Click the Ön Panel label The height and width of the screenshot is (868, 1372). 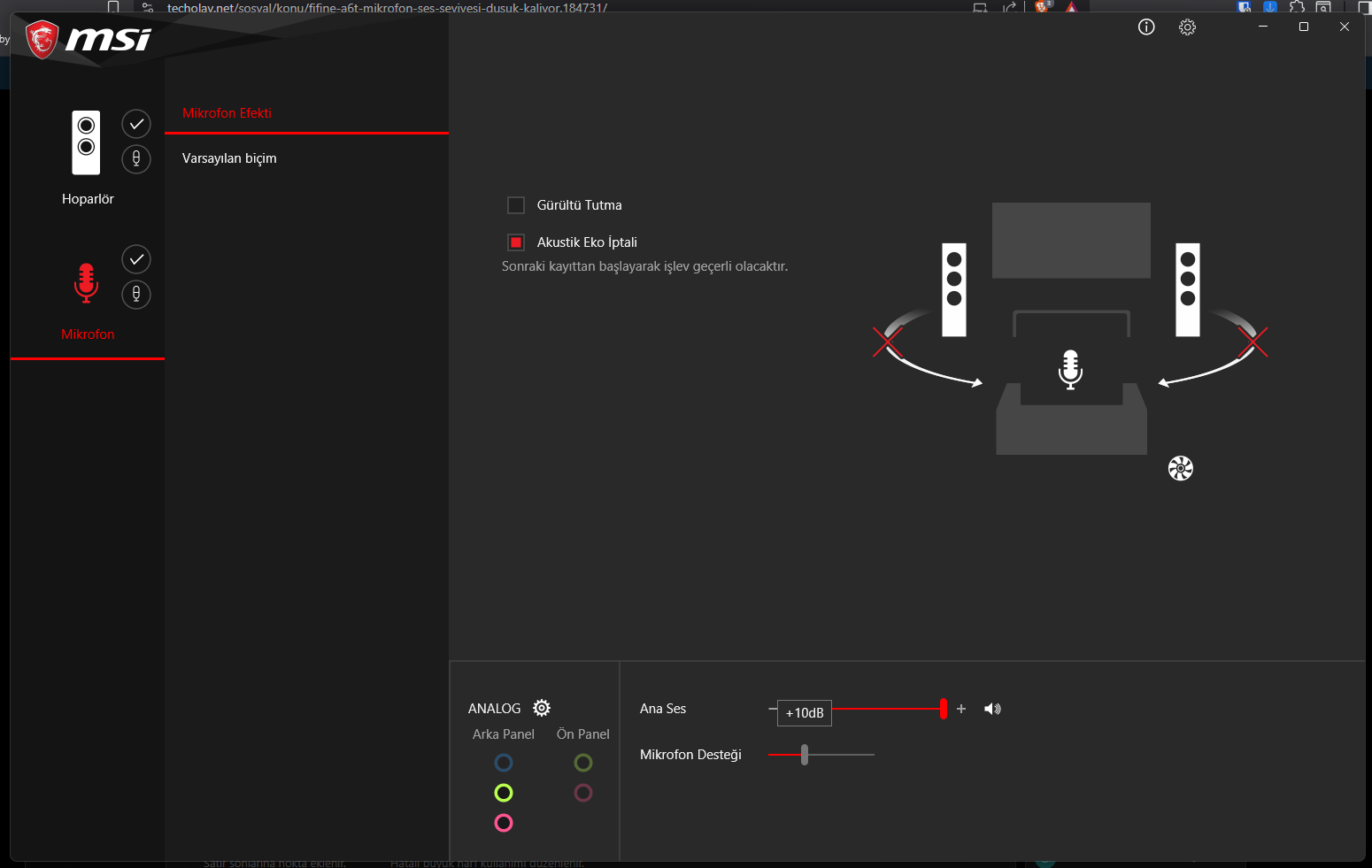[583, 734]
